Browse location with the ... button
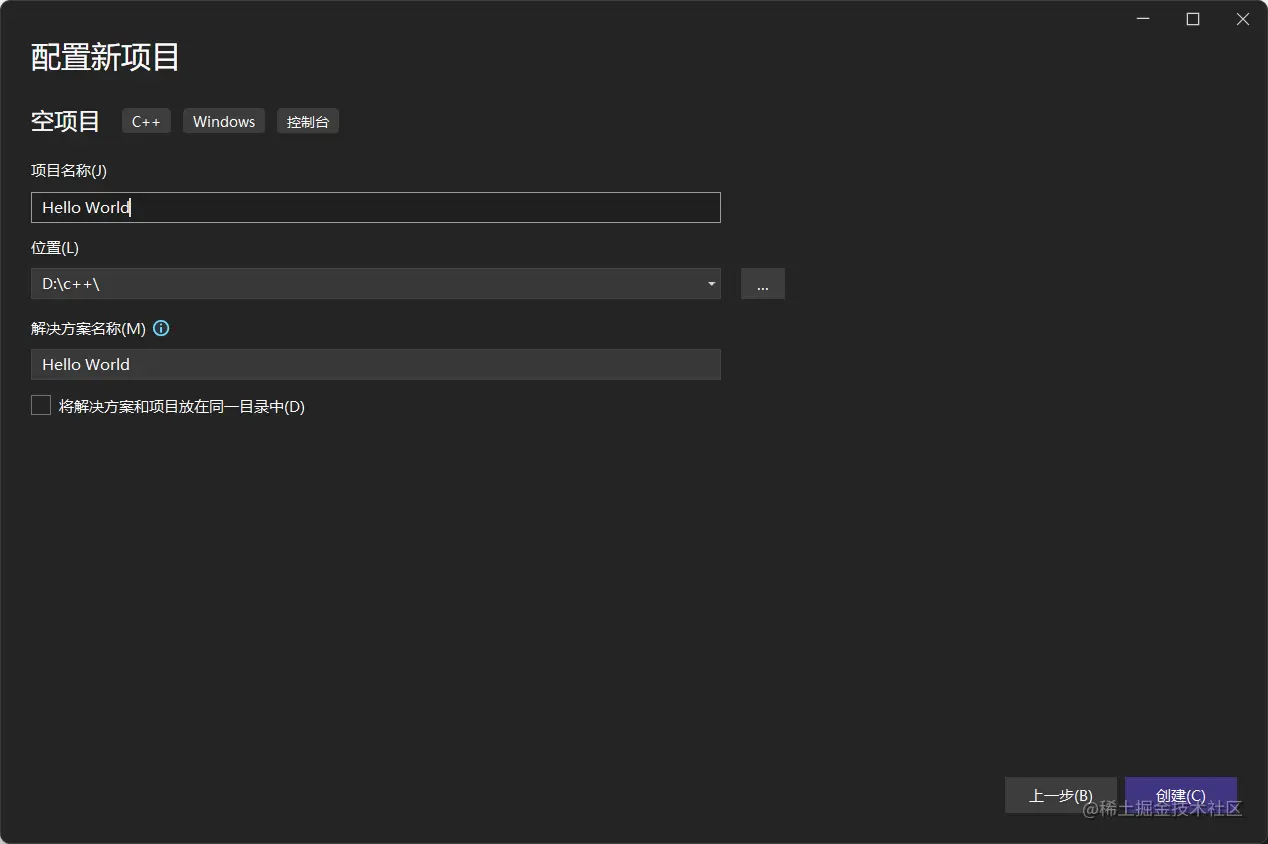Viewport: 1268px width, 844px height. click(763, 284)
